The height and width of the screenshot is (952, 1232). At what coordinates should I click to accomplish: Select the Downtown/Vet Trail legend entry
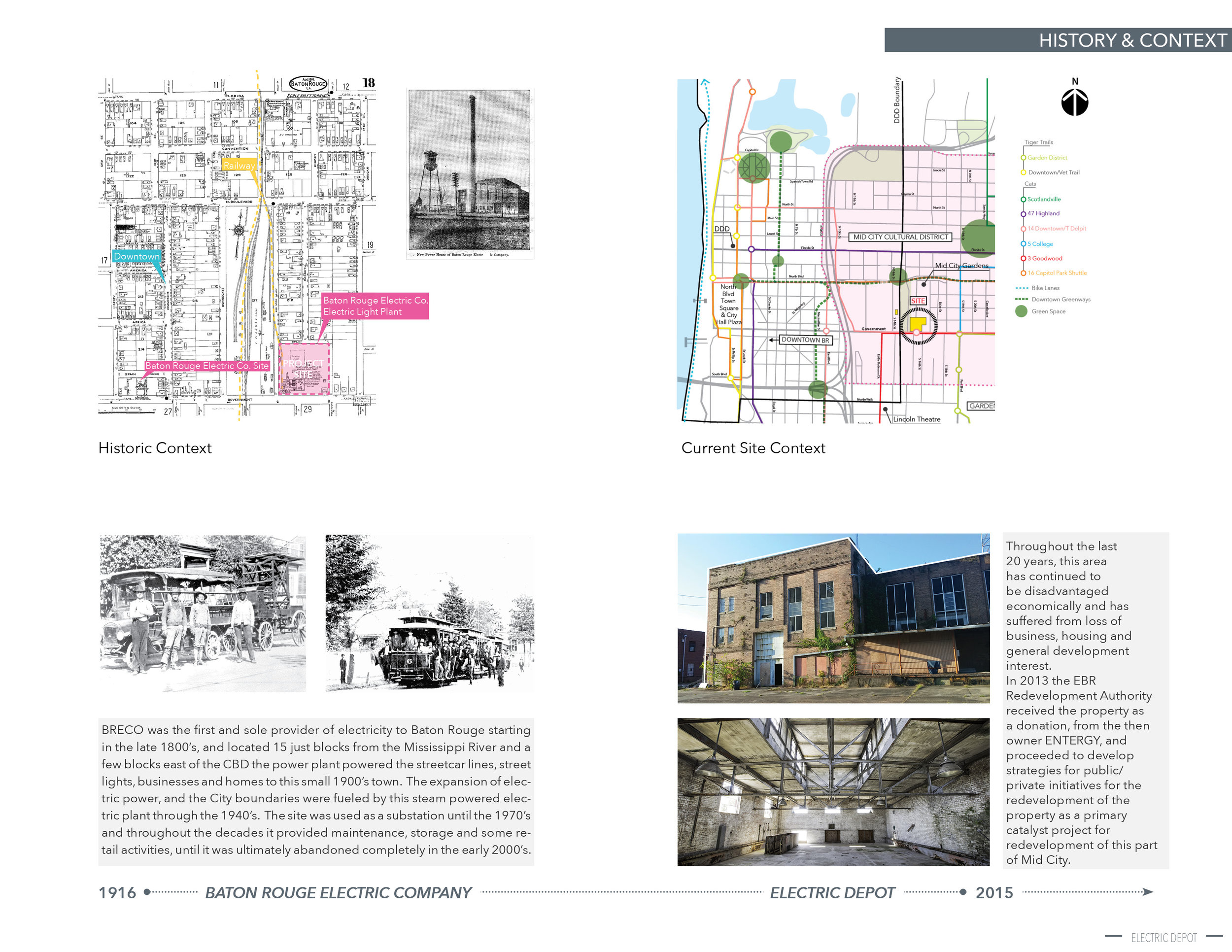click(x=1054, y=172)
